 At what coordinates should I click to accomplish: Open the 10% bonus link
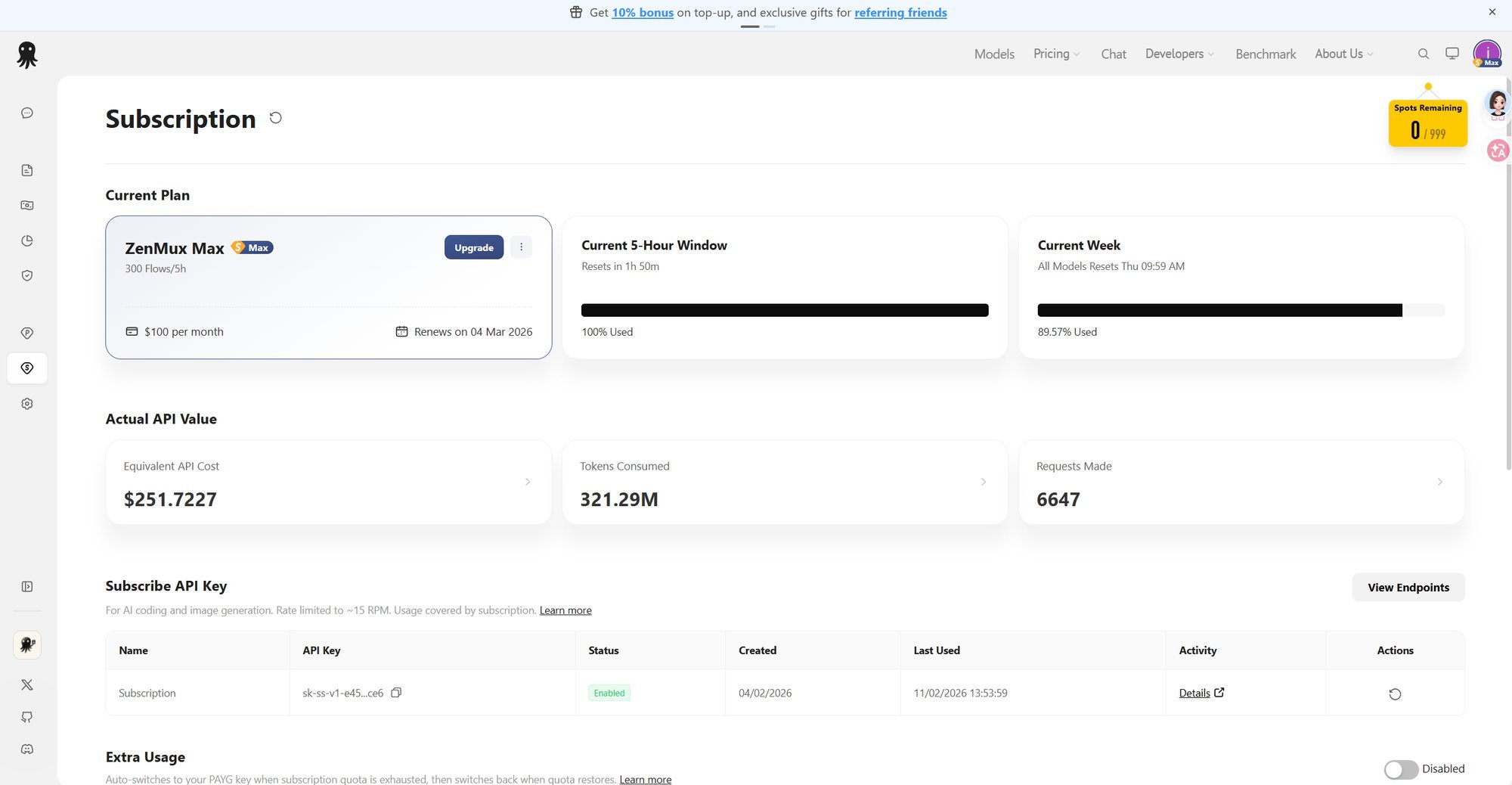pyautogui.click(x=643, y=12)
